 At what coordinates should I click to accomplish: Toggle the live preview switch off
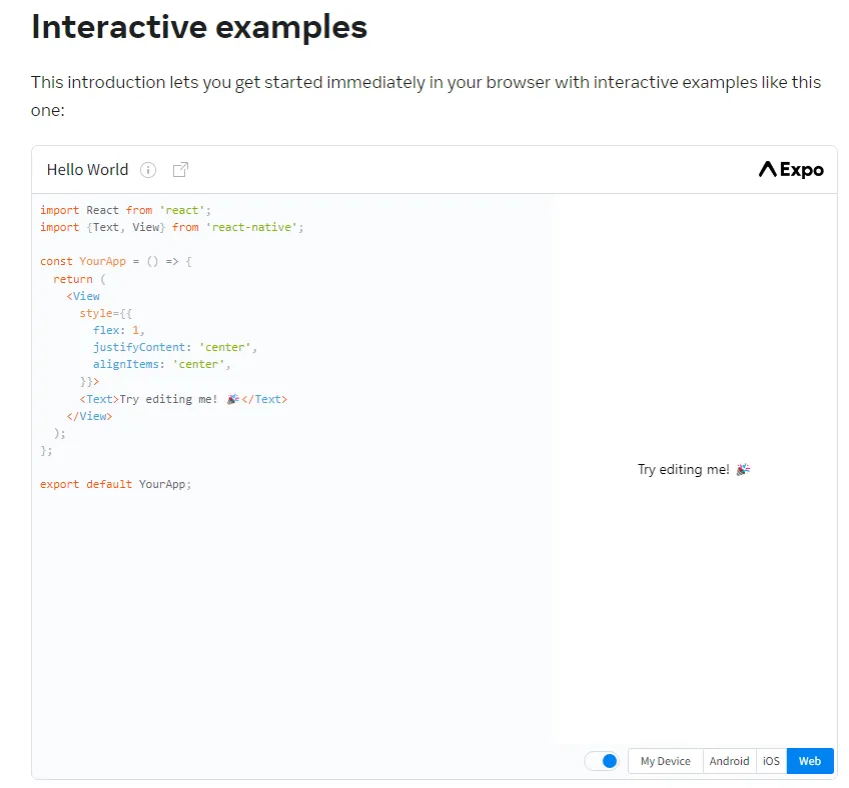point(602,760)
